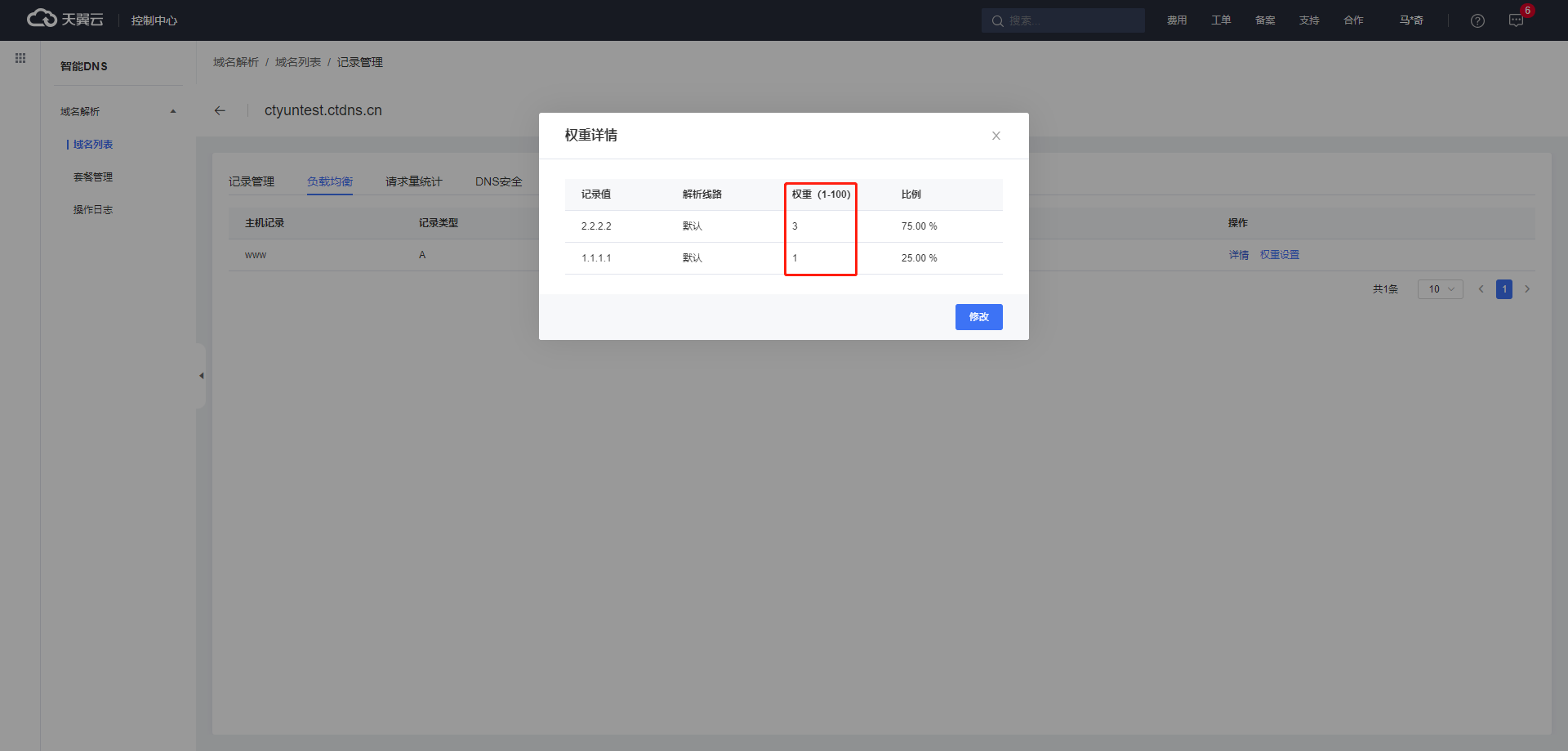The height and width of the screenshot is (751, 1568).
Task: Click the 修改 button in the dialog
Action: point(979,317)
